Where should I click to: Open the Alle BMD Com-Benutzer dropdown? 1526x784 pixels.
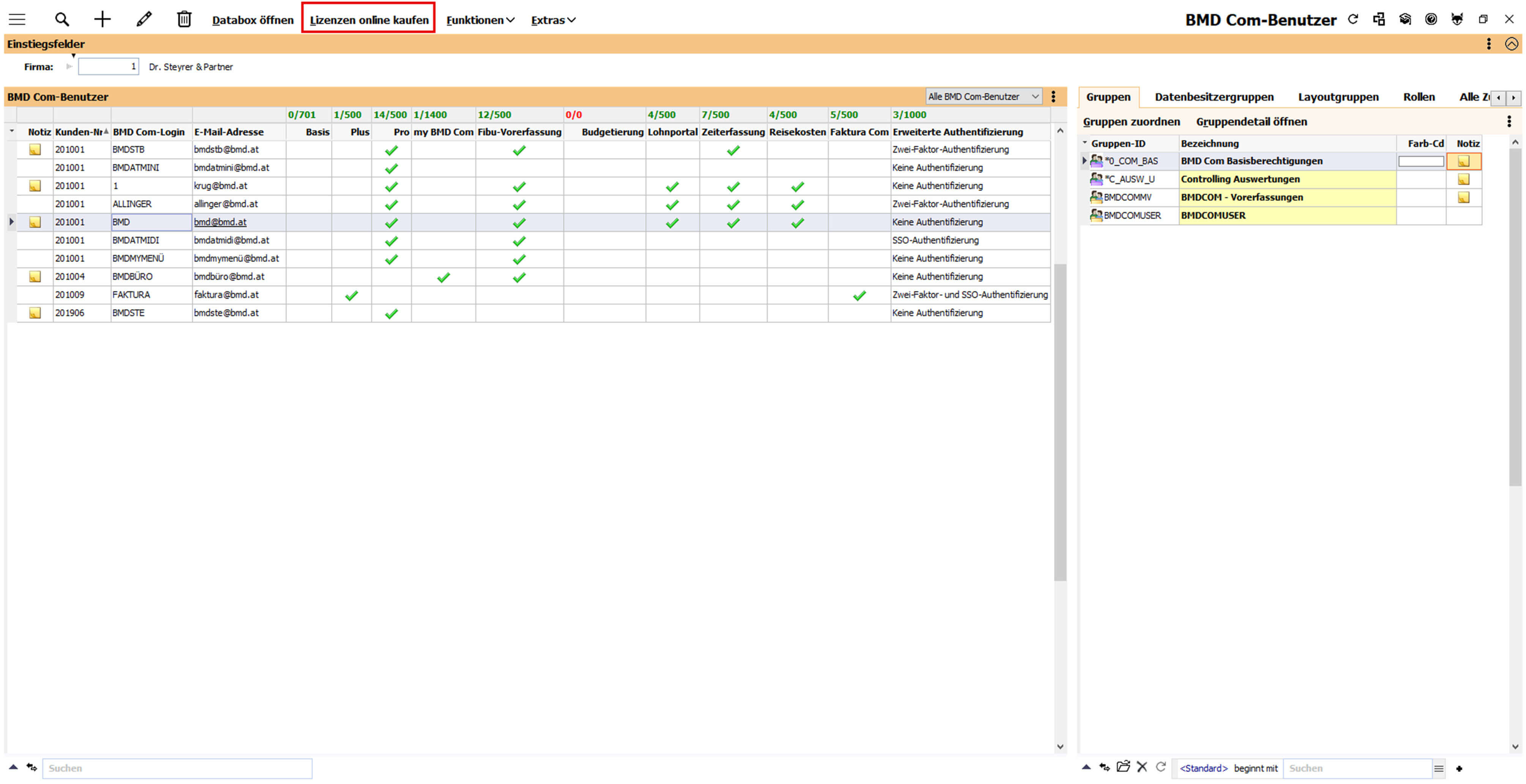click(x=983, y=96)
